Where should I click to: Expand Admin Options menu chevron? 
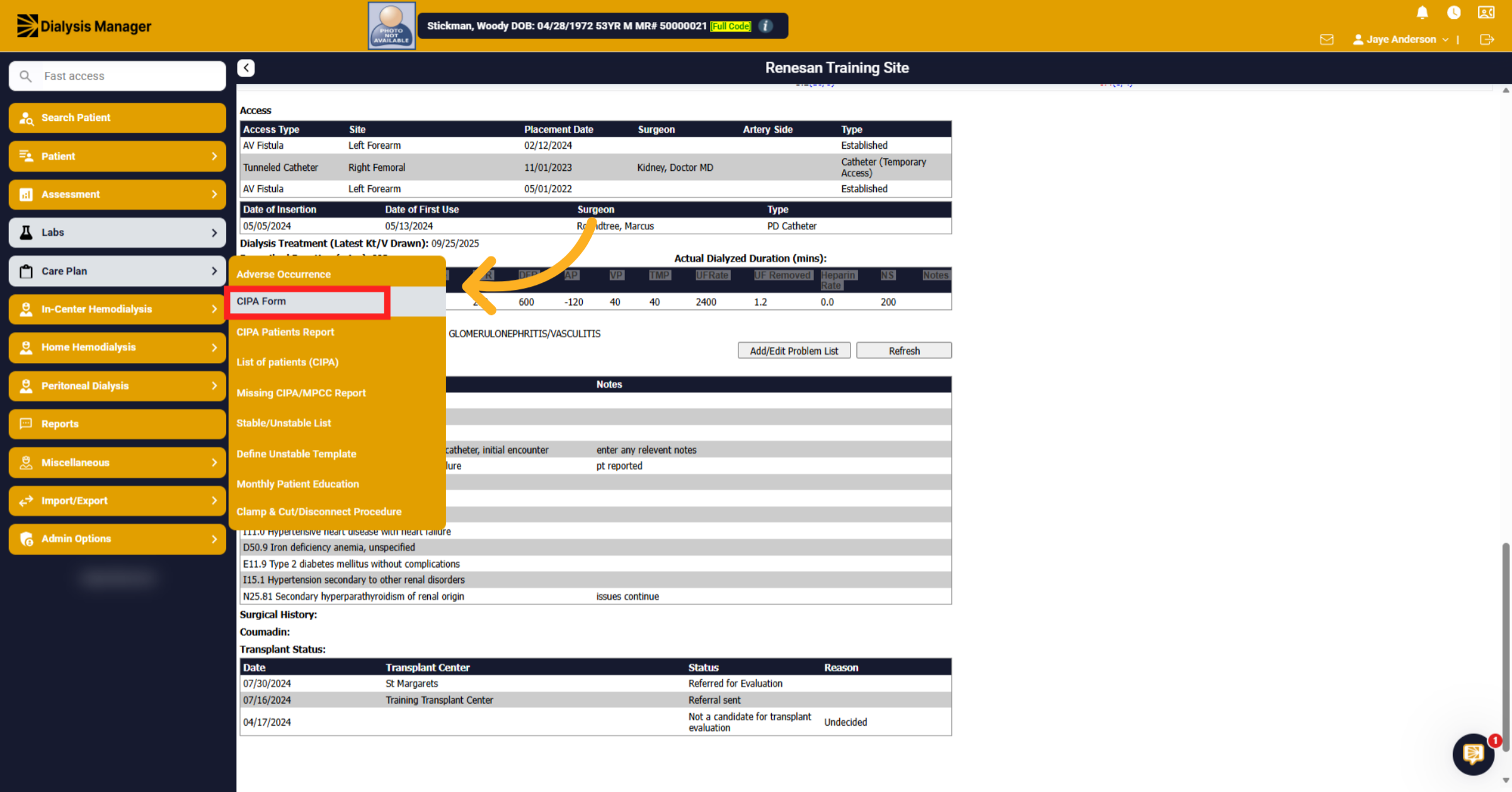pos(214,539)
